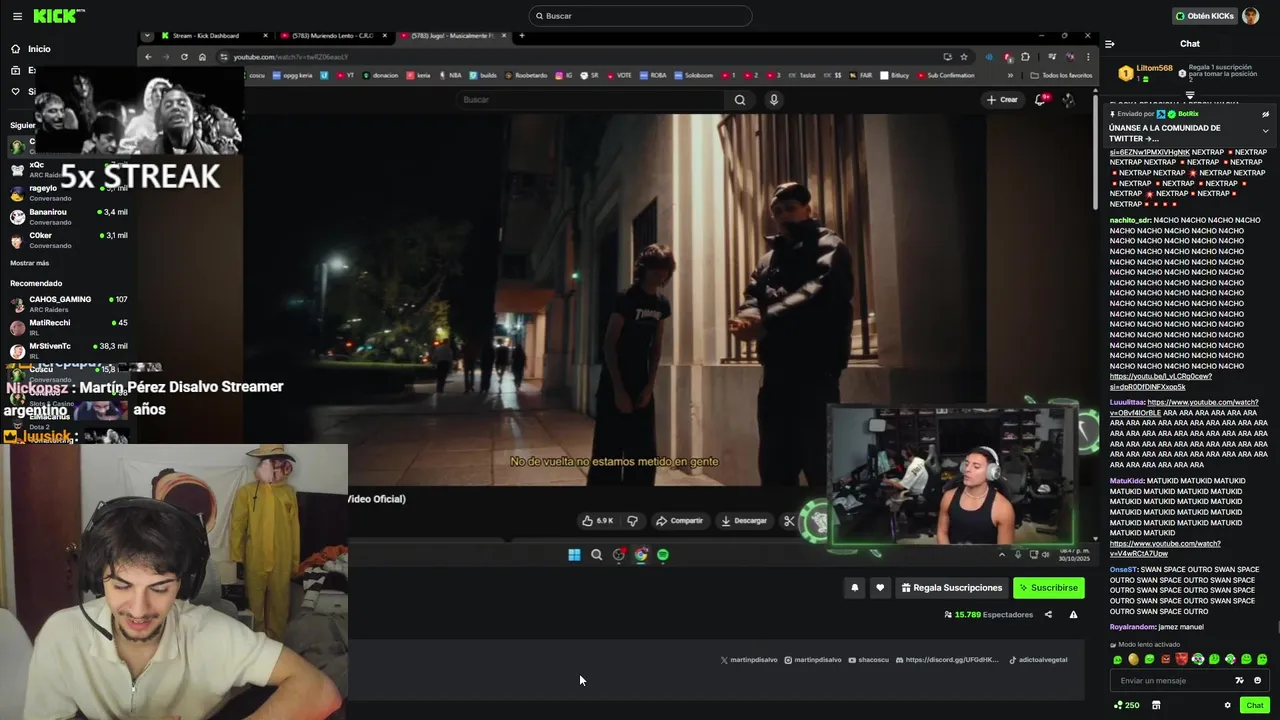Click the YouTube clip scissors icon
This screenshot has width=1280, height=720.
click(789, 521)
